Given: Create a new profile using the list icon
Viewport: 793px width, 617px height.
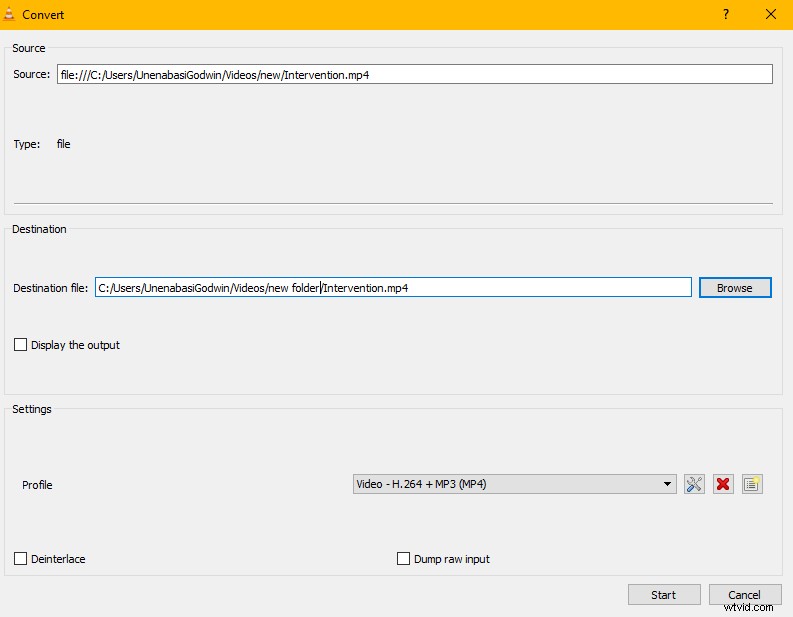Looking at the screenshot, I should (752, 484).
